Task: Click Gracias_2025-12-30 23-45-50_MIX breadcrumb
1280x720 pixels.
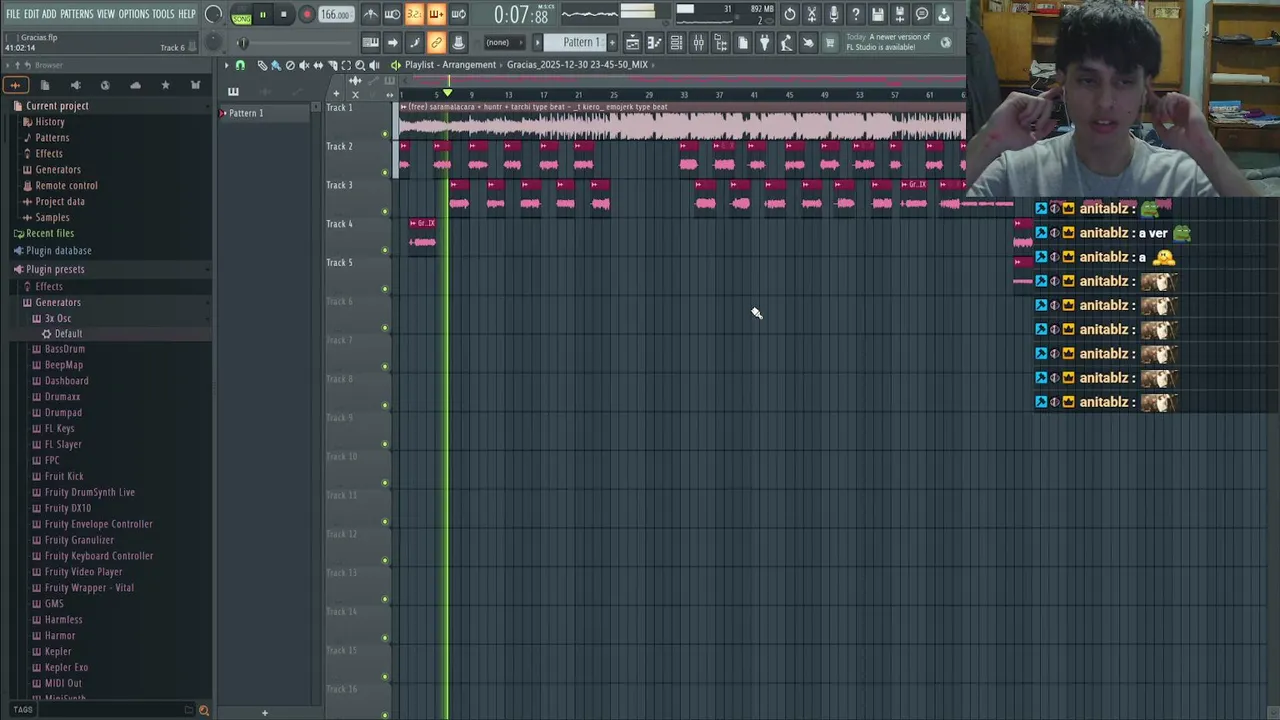Action: pos(577,65)
